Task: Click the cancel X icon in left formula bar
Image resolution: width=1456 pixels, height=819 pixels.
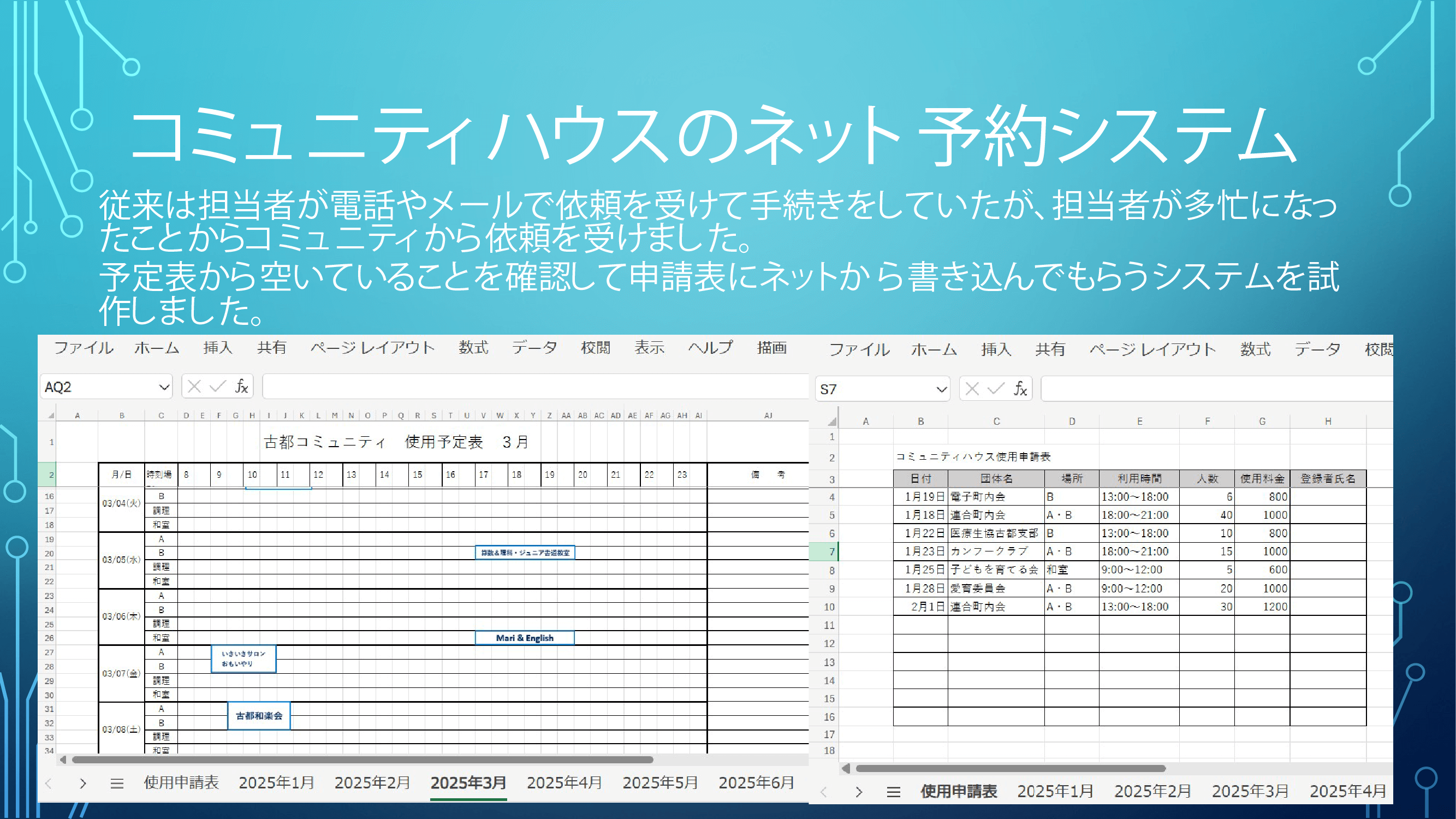Action: click(194, 387)
